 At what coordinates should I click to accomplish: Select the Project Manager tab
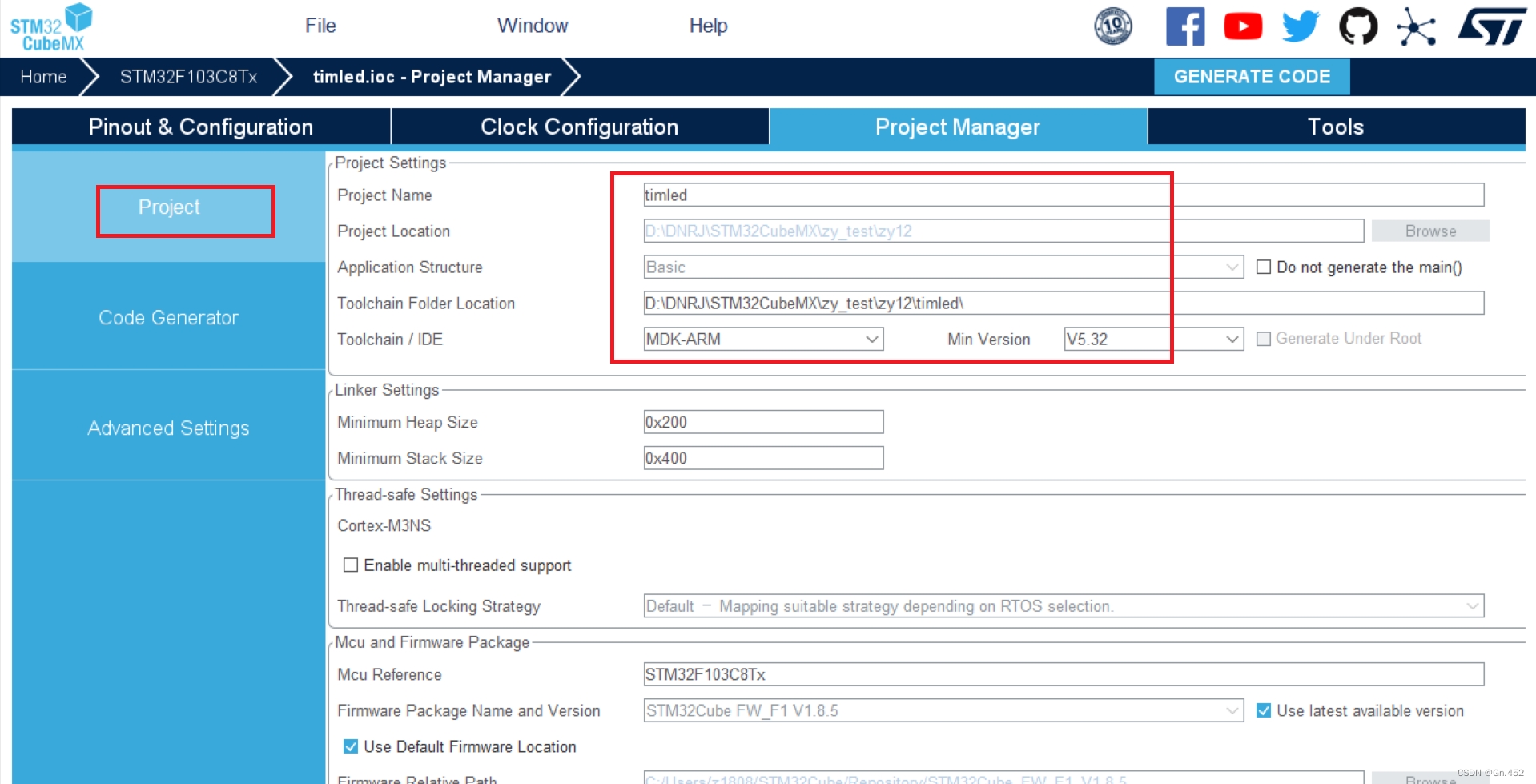958,127
